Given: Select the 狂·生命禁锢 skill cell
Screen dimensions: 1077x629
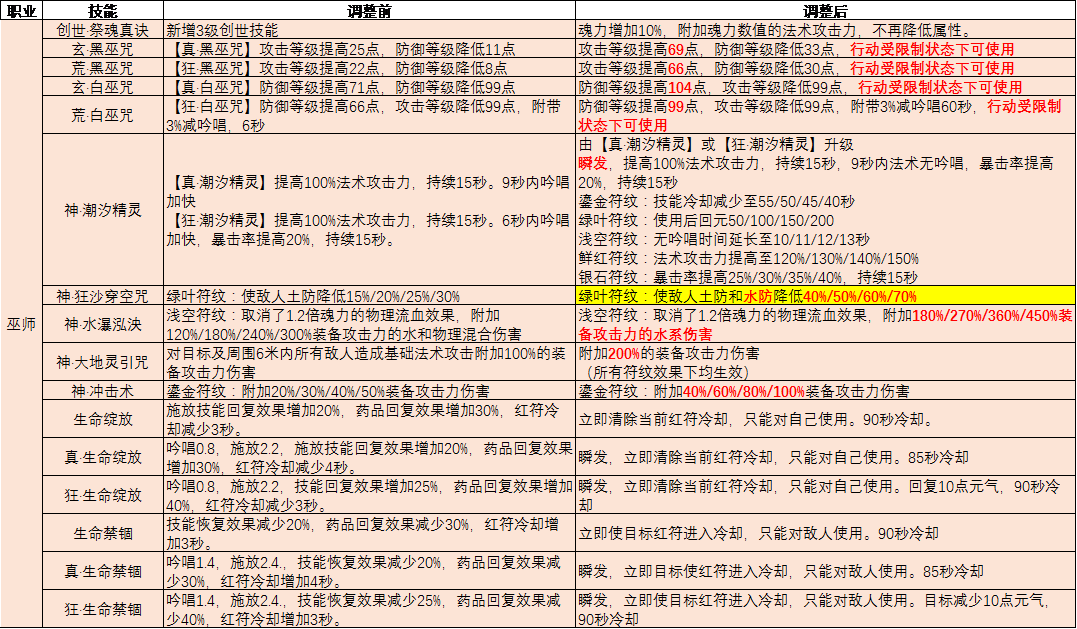Looking at the screenshot, I should pyautogui.click(x=103, y=609).
